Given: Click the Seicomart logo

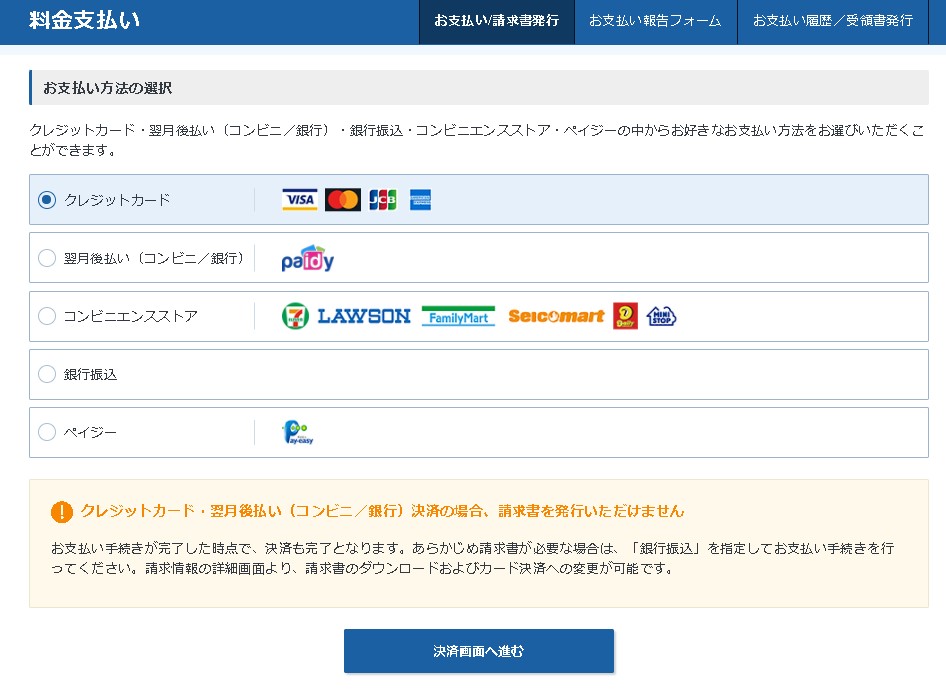Looking at the screenshot, I should (556, 316).
